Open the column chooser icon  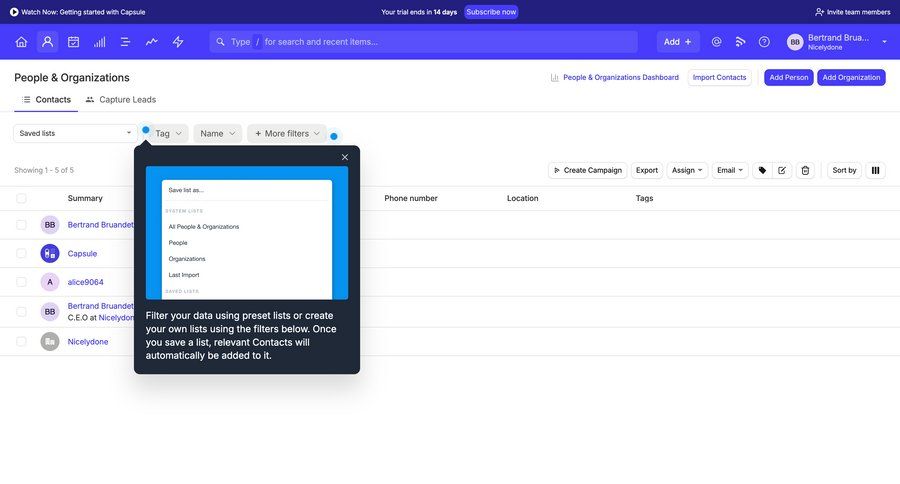875,171
